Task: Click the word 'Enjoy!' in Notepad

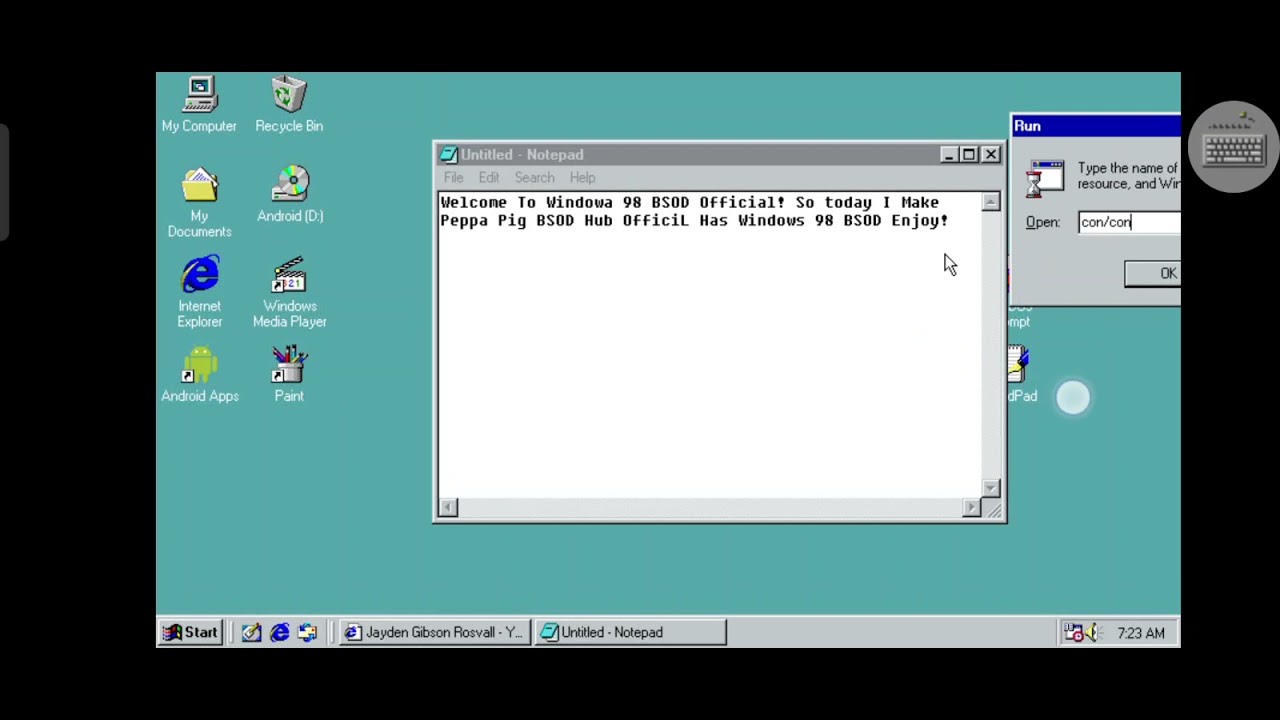Action: tap(920, 220)
